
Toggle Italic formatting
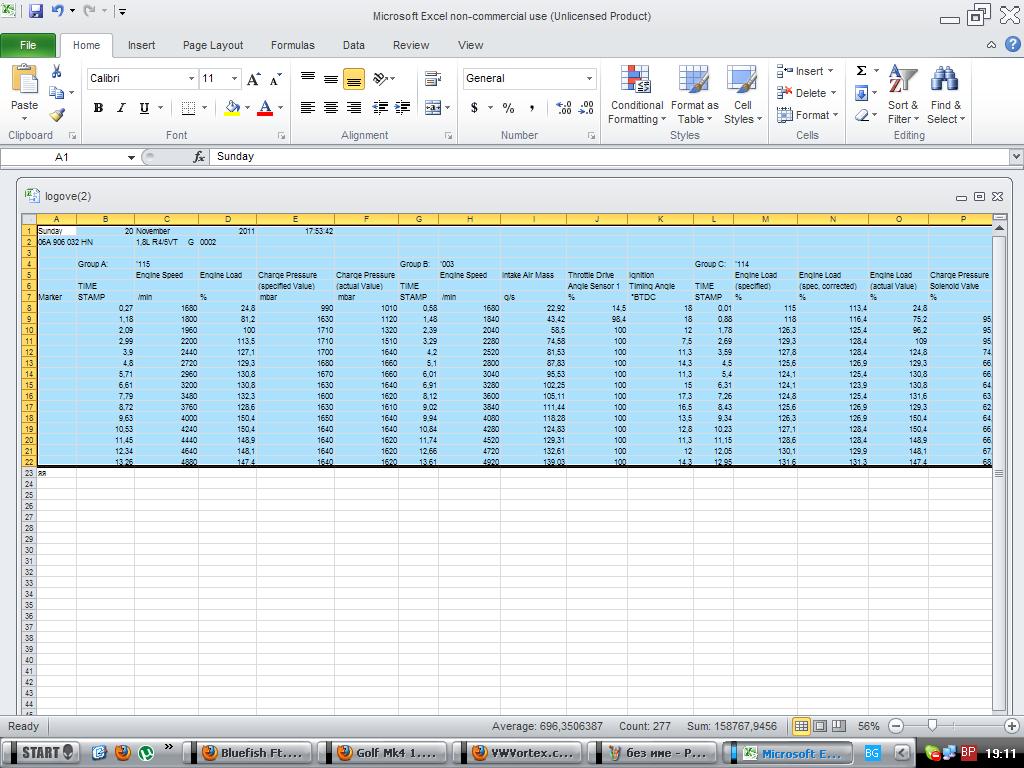121,108
